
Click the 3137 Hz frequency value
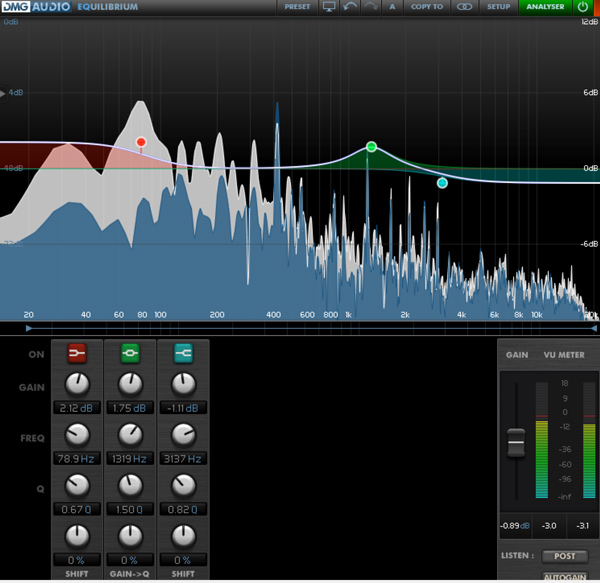[183, 458]
